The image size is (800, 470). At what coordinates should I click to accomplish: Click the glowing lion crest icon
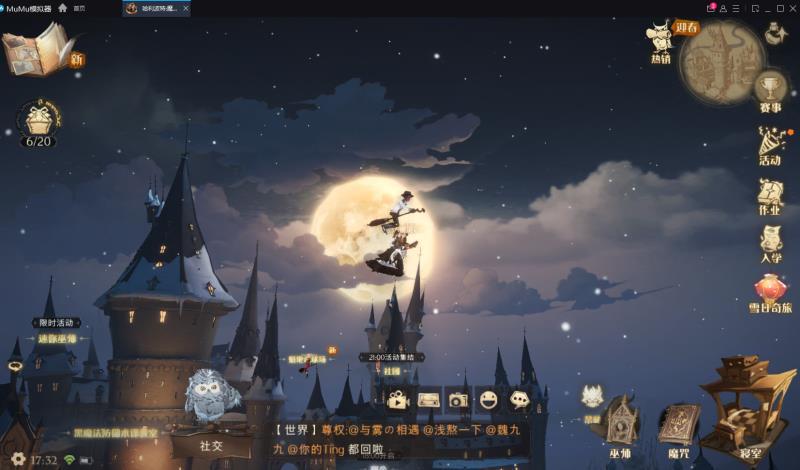592,397
